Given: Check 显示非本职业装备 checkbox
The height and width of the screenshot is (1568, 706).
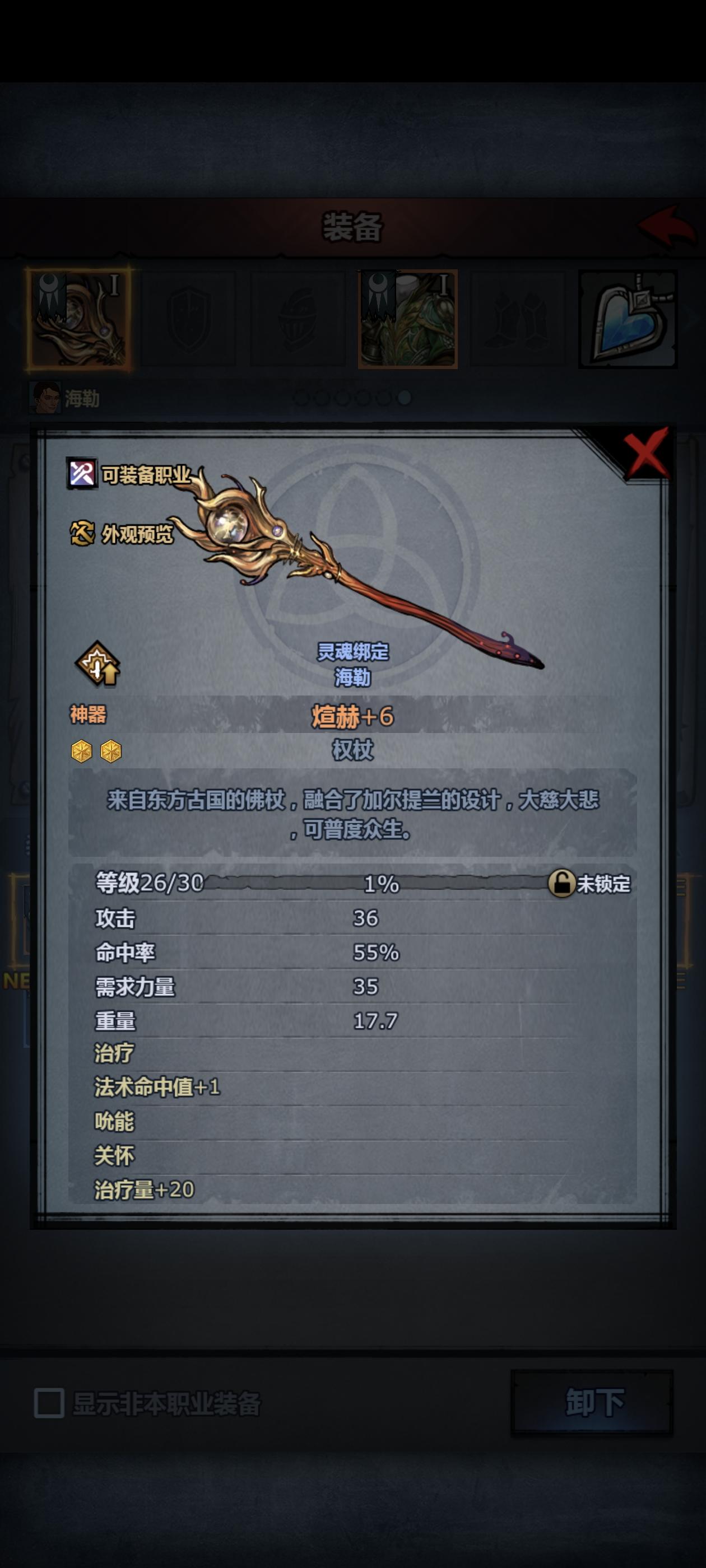Looking at the screenshot, I should 49,1403.
